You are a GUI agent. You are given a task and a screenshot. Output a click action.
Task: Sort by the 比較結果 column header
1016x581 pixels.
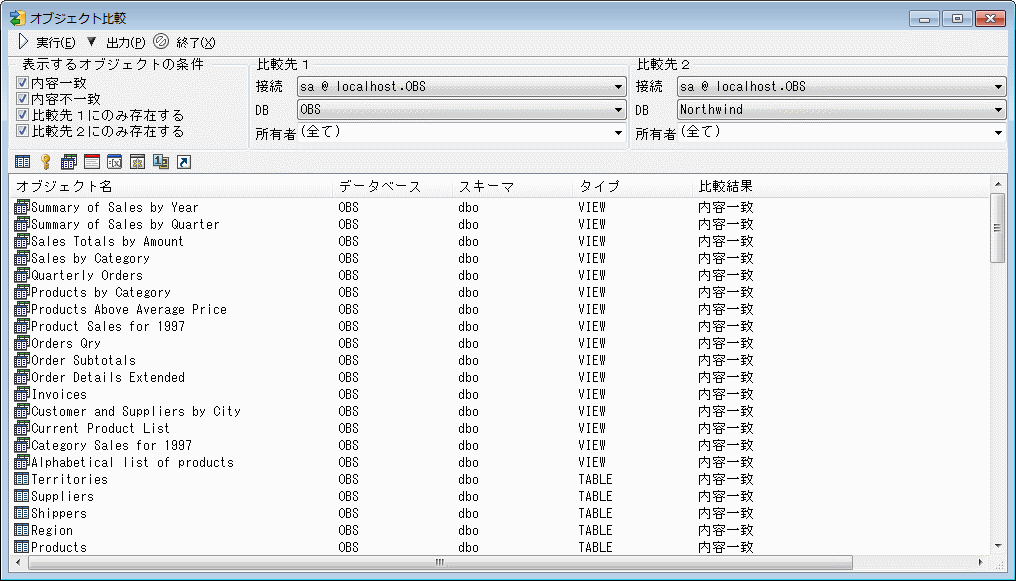point(725,186)
